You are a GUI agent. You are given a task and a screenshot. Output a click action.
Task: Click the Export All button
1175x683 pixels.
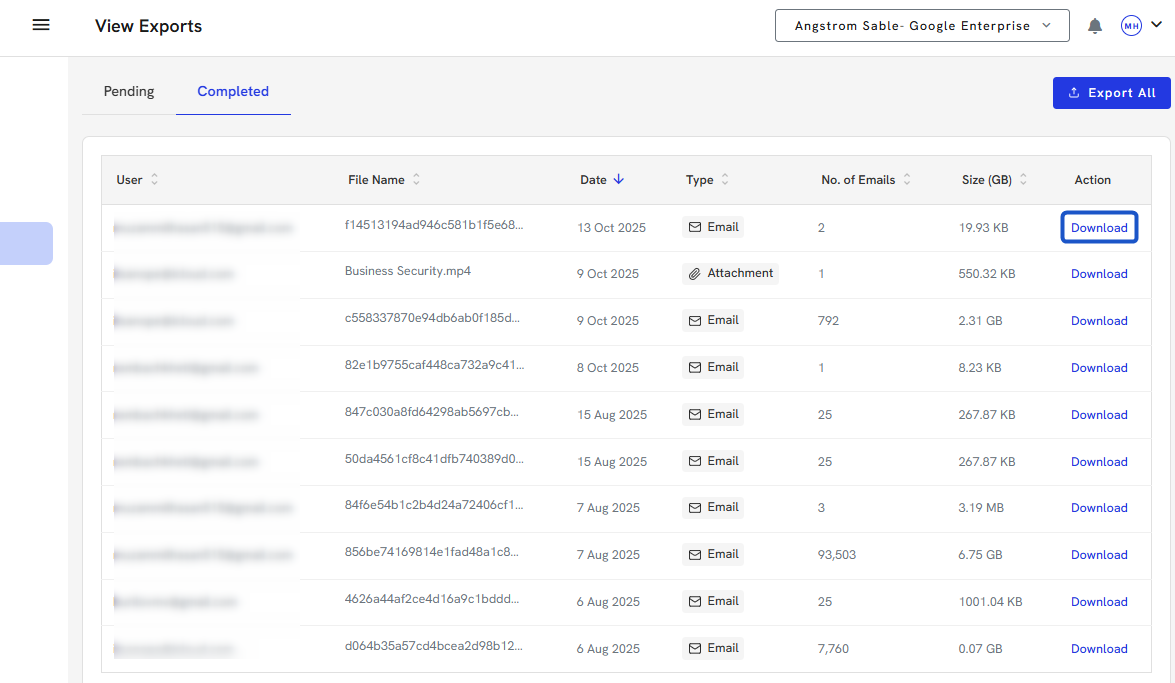(1111, 93)
